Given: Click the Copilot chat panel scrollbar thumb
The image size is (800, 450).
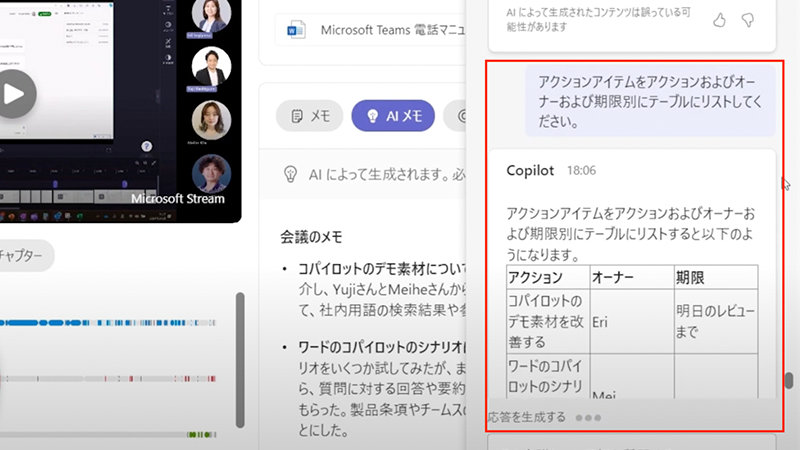Looking at the screenshot, I should [x=789, y=381].
